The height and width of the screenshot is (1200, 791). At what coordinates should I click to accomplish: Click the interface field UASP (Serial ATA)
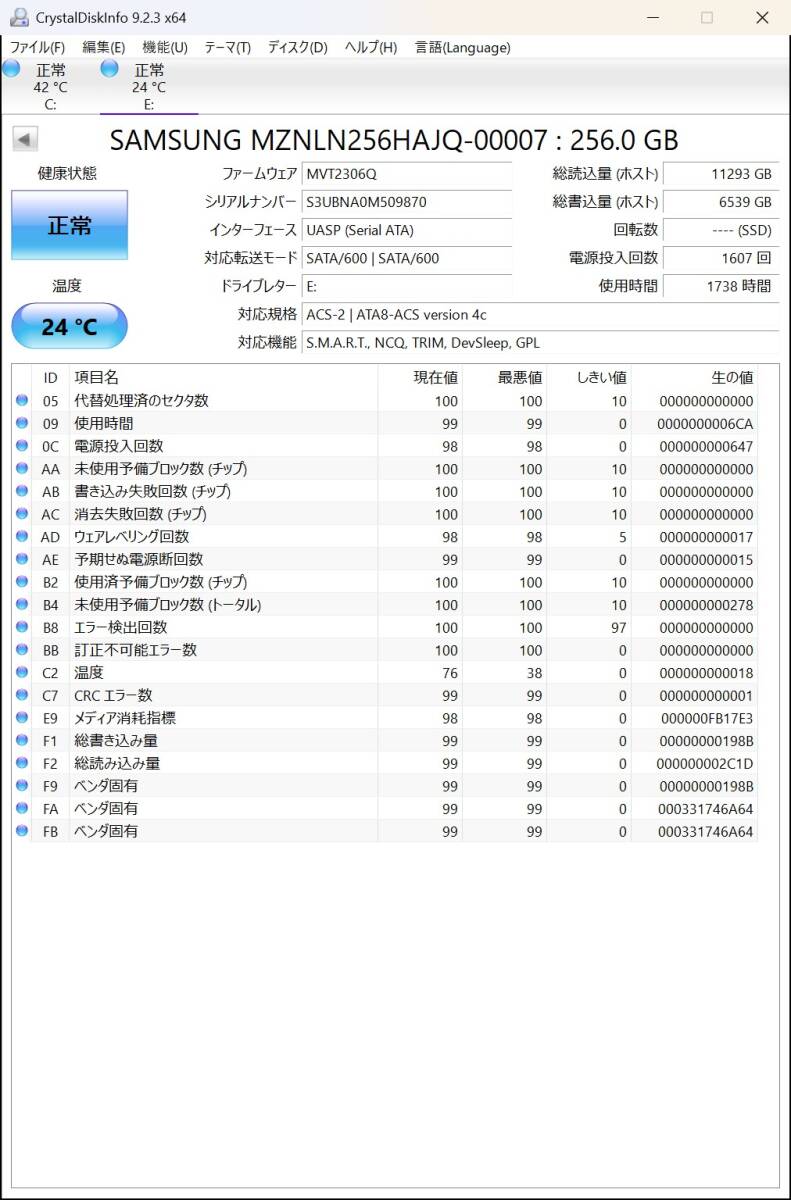tap(407, 230)
